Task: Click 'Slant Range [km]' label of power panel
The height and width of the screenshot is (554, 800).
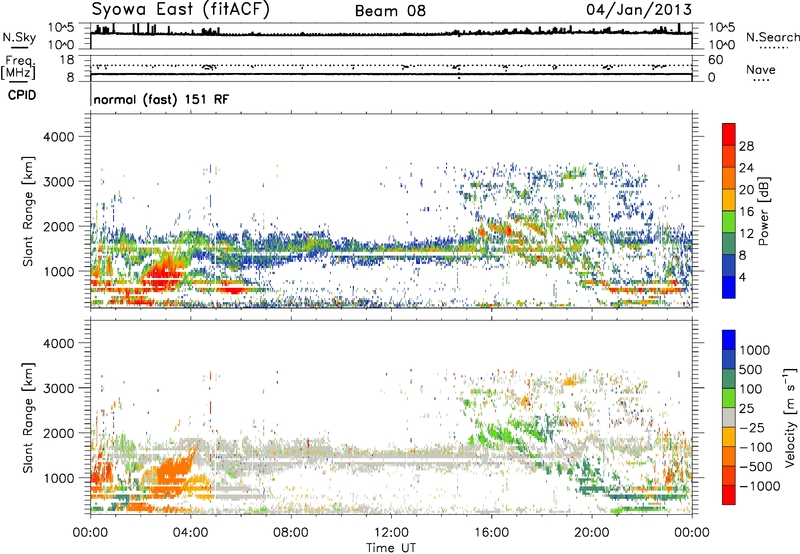Action: 28,211
